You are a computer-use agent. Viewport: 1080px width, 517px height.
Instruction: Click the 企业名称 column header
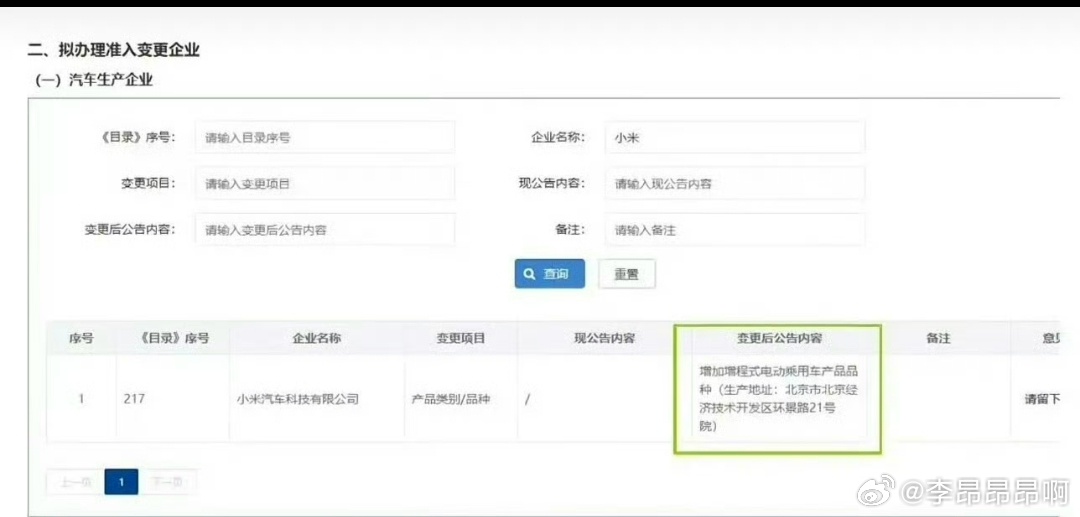click(317, 338)
